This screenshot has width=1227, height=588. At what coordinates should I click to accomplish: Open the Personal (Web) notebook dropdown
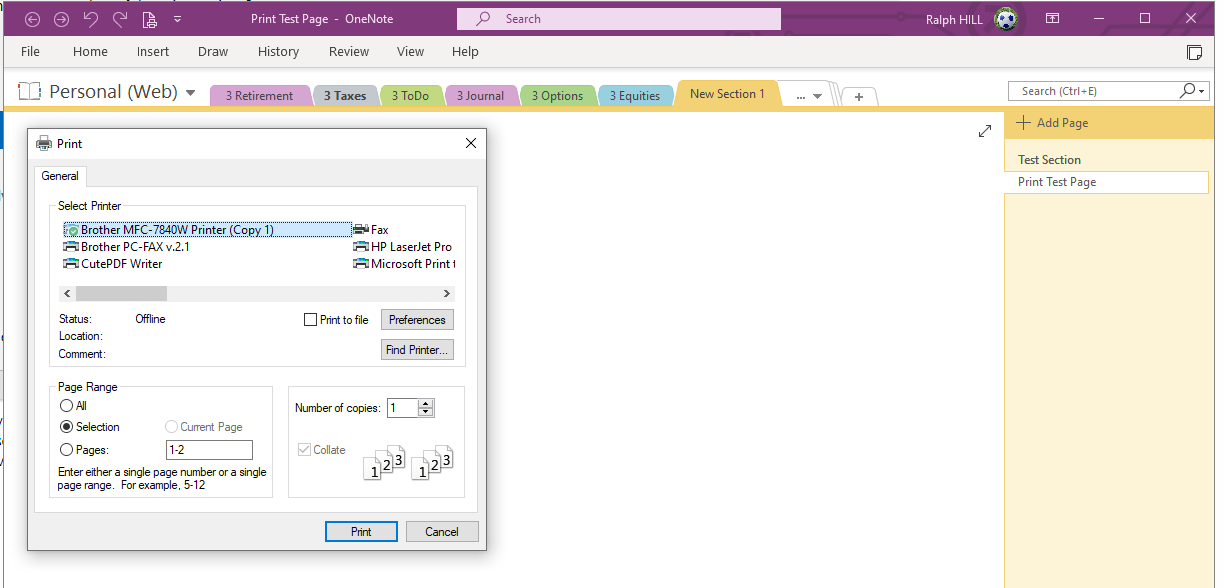[x=191, y=91]
